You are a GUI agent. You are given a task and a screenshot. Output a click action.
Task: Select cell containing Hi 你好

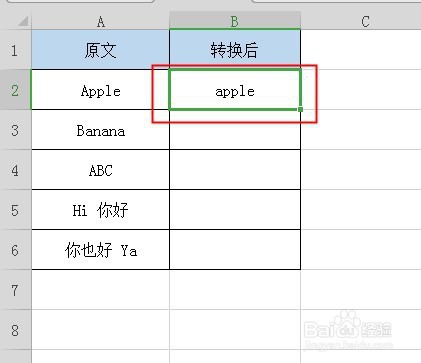[100, 210]
